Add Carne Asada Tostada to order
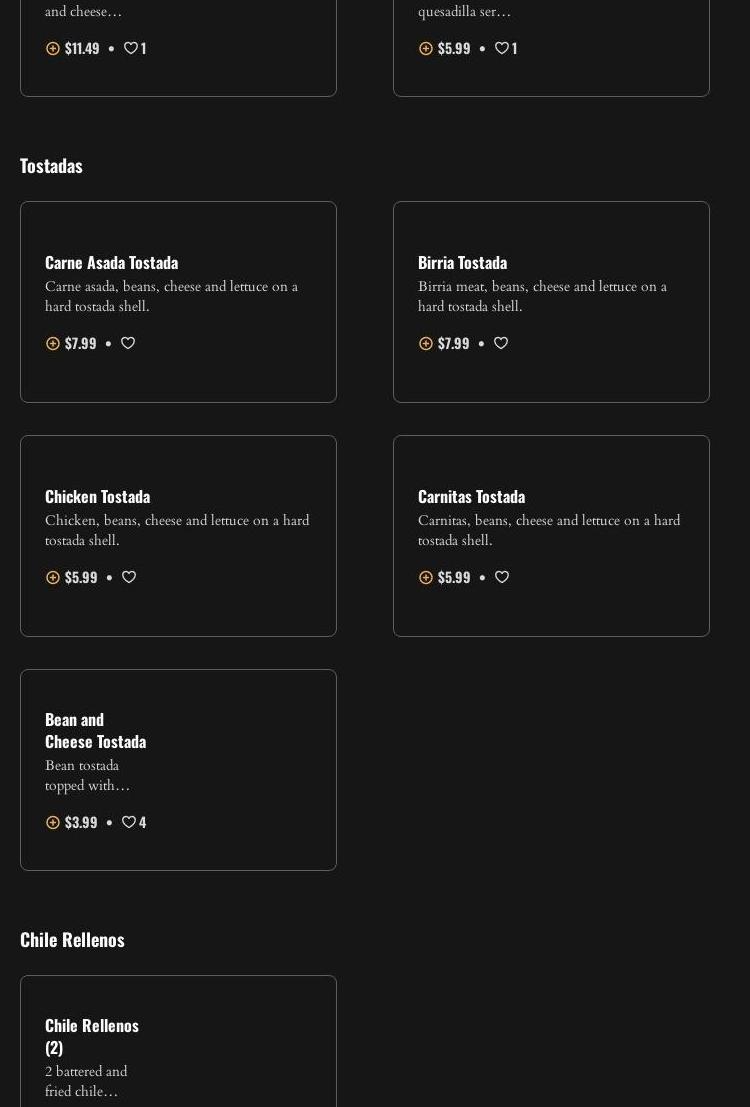Image resolution: width=750 pixels, height=1107 pixels. point(53,343)
